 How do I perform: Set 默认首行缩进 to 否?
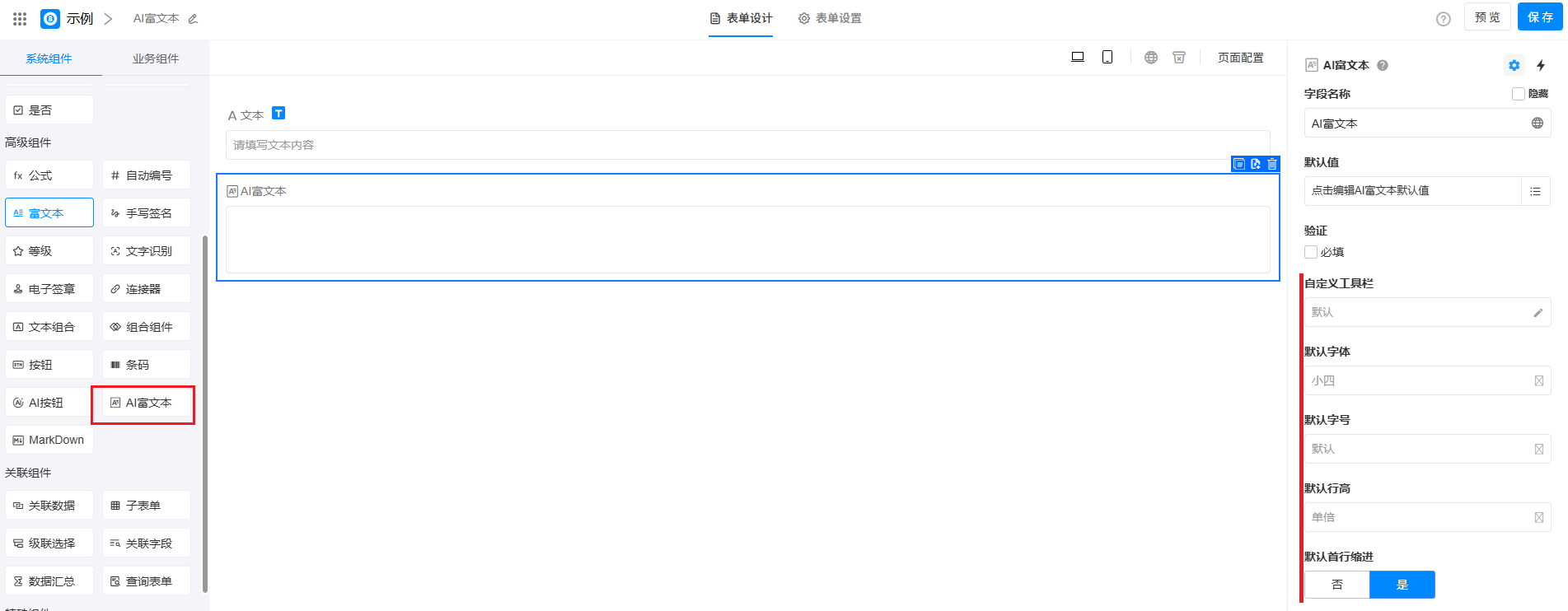coord(1336,585)
